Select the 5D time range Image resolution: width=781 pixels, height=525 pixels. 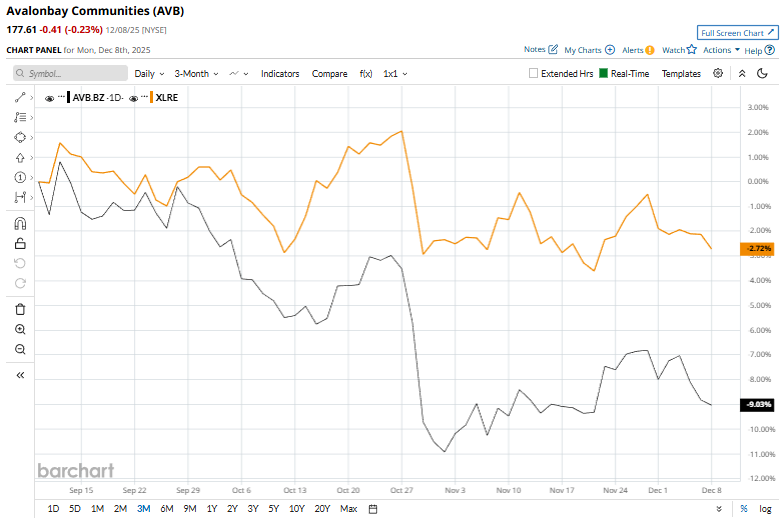coord(75,509)
